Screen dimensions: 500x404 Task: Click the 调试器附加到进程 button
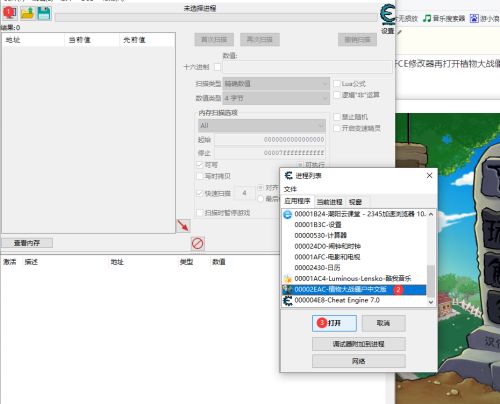(x=359, y=344)
